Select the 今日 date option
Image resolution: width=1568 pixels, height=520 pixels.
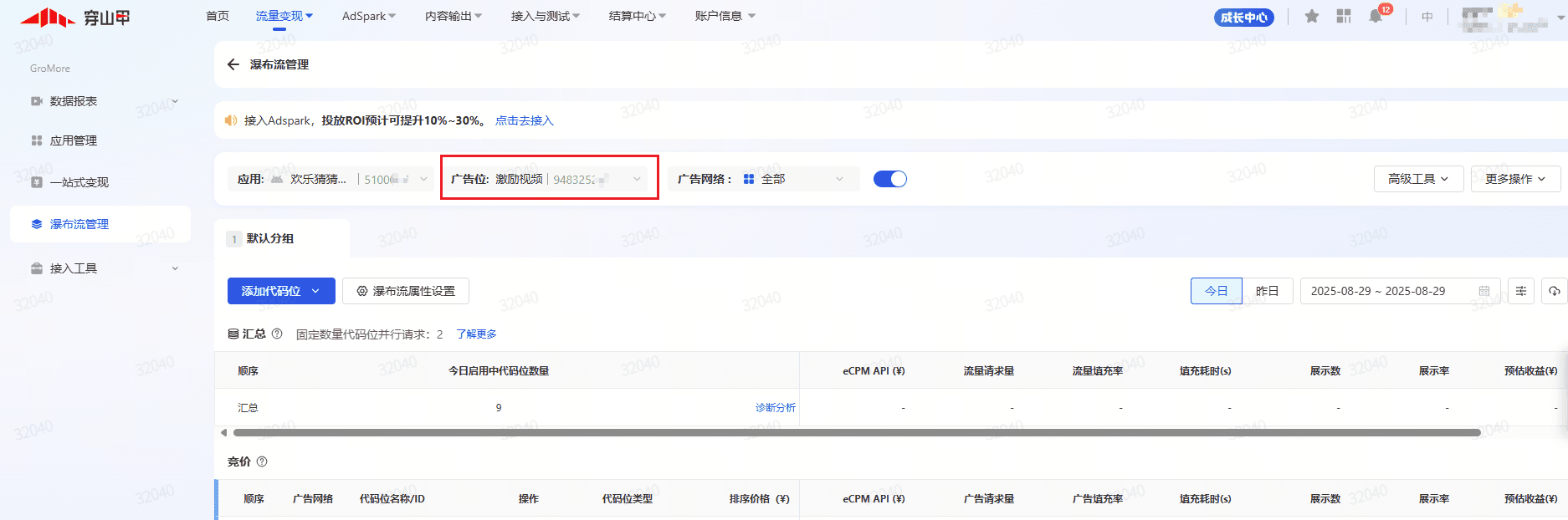[1217, 291]
